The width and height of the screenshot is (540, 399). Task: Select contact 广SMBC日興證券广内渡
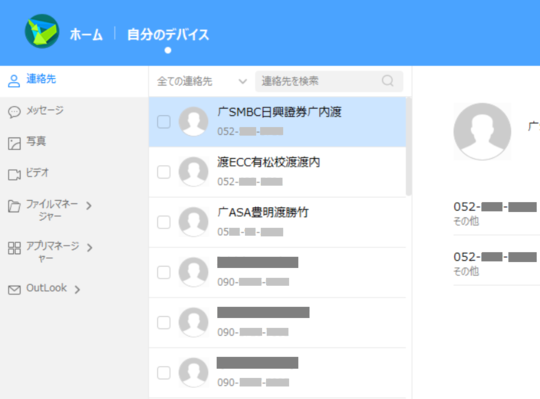[277, 122]
